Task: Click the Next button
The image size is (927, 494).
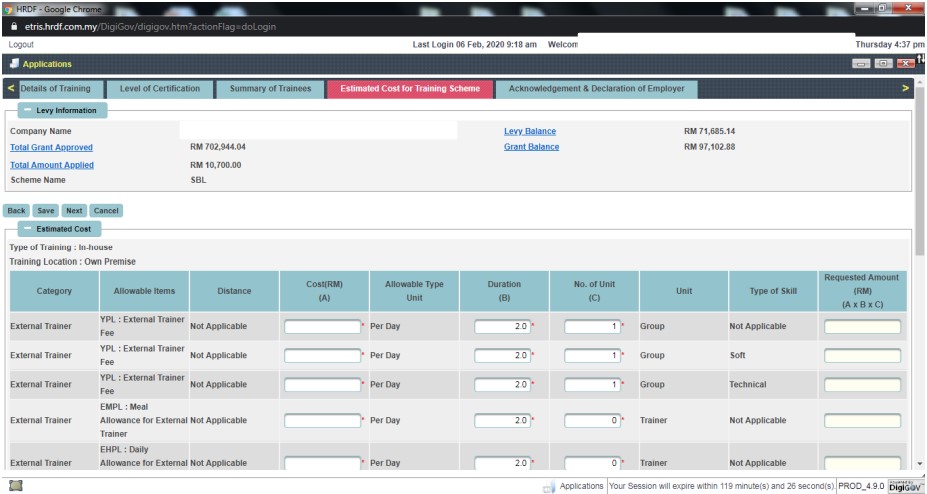Action: [x=74, y=211]
